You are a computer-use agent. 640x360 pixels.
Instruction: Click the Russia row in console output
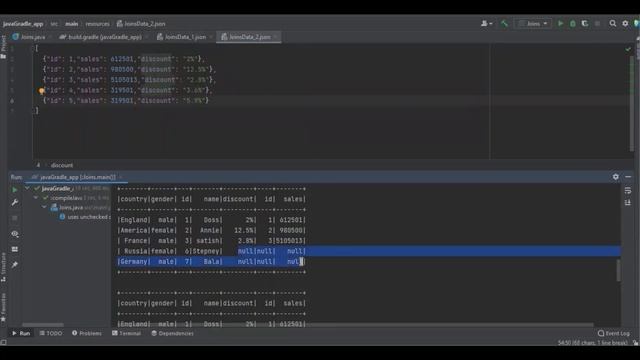click(x=211, y=251)
